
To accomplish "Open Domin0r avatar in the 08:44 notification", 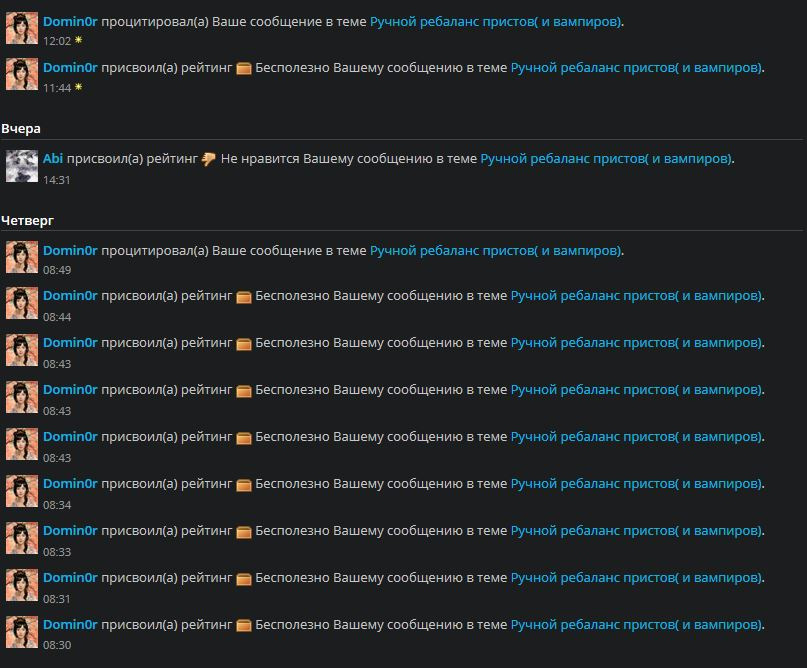I will (x=22, y=303).
